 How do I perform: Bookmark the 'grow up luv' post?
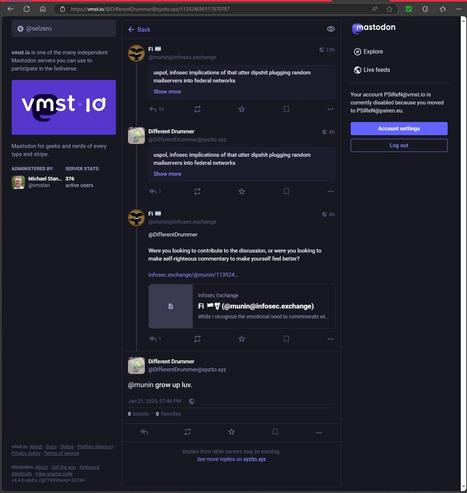tap(275, 432)
